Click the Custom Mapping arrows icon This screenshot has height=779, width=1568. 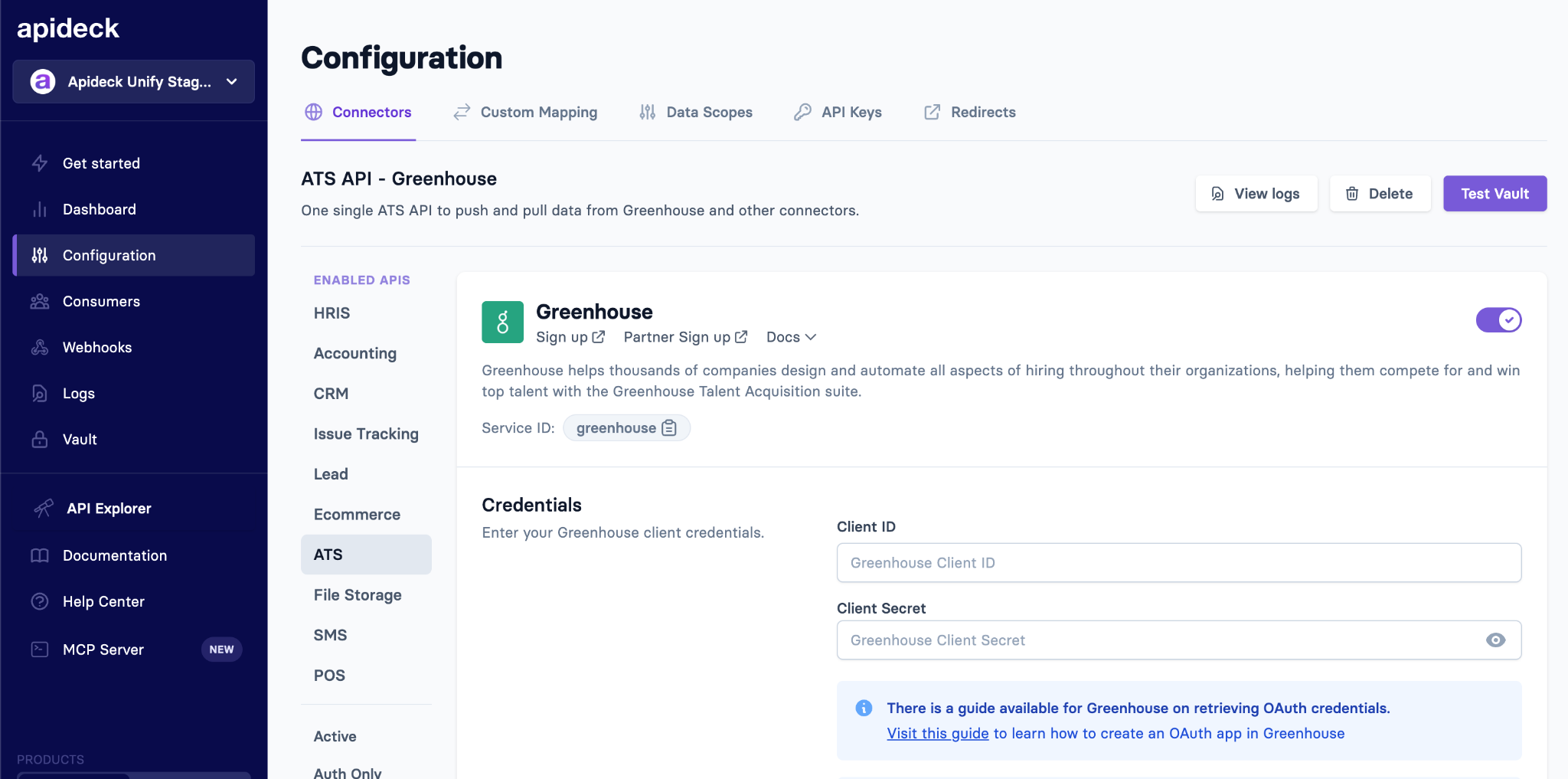coord(462,112)
